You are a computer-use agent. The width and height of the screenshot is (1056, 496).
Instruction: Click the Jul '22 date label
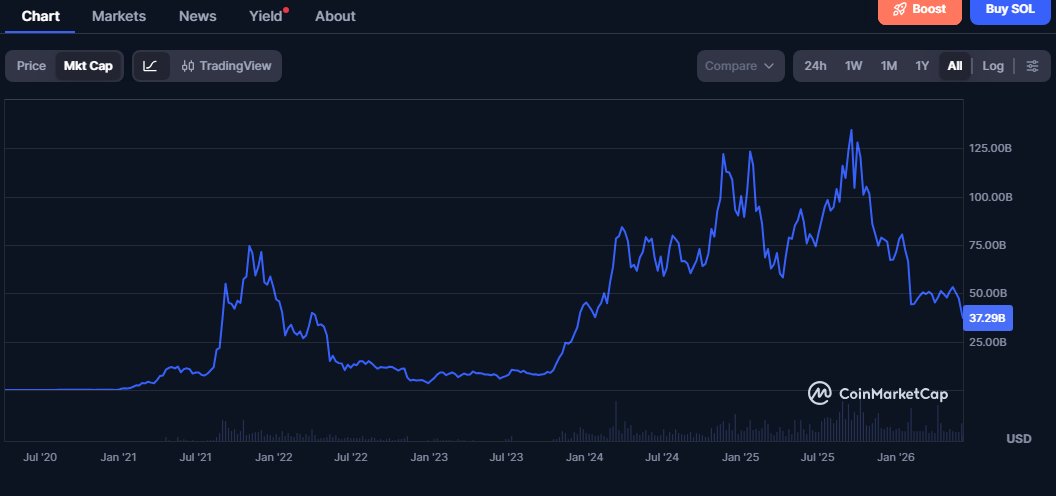pyautogui.click(x=352, y=458)
